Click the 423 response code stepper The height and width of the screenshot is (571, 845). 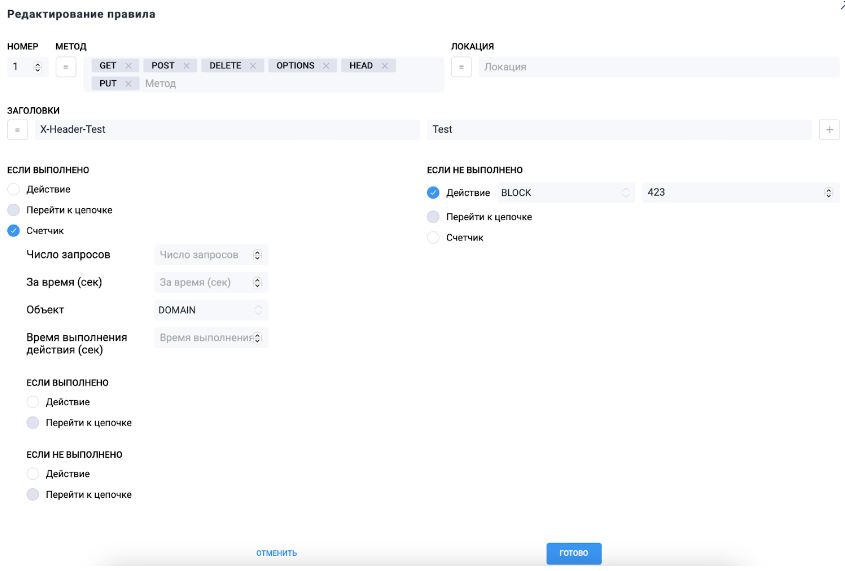coord(829,193)
